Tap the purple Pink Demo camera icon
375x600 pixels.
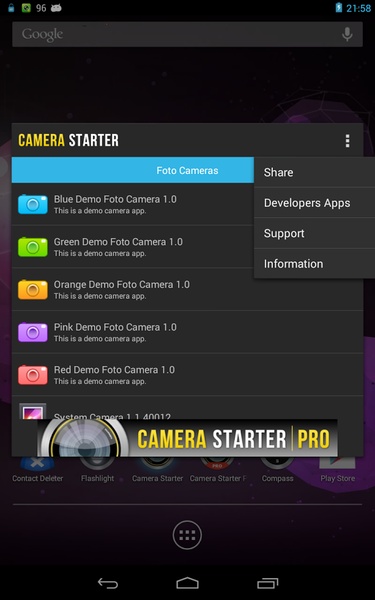(33, 332)
